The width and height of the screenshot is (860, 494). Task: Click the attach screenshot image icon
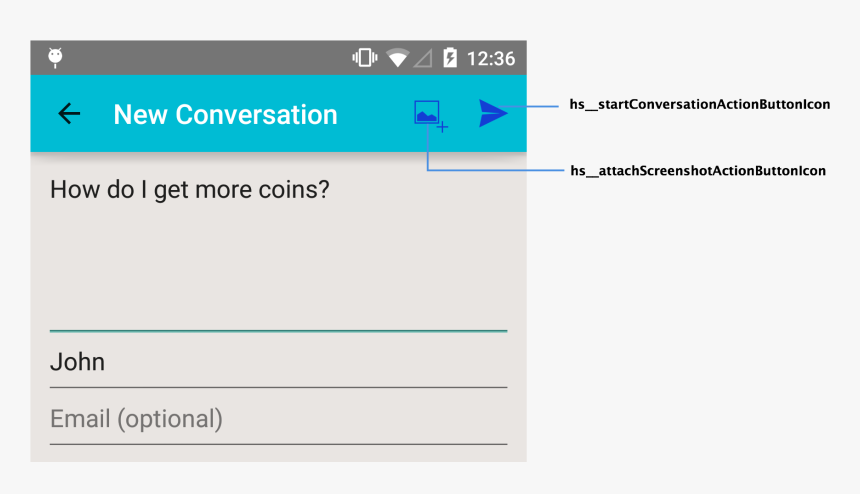pyautogui.click(x=431, y=116)
